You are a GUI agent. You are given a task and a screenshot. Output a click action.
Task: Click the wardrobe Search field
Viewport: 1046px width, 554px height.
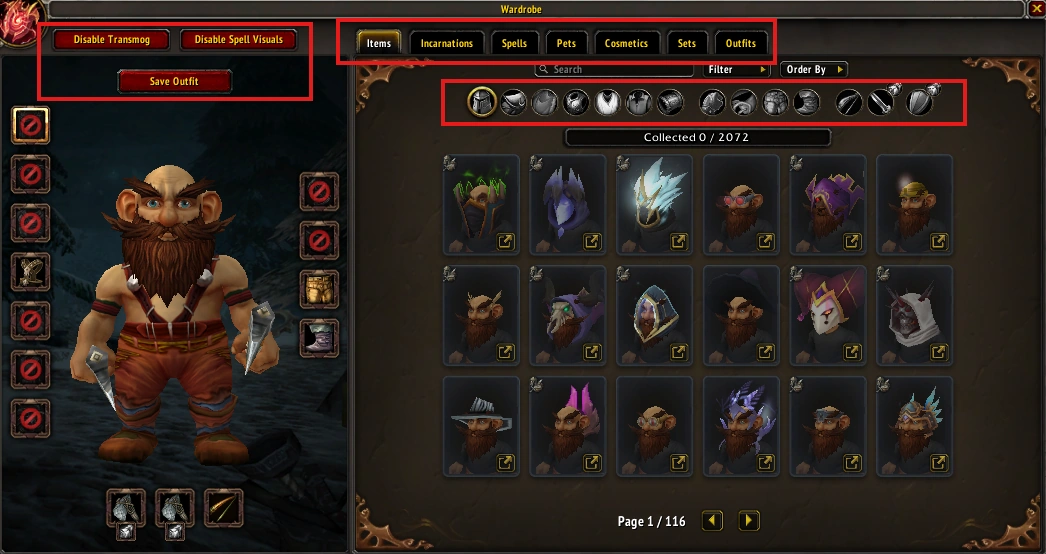[x=614, y=69]
